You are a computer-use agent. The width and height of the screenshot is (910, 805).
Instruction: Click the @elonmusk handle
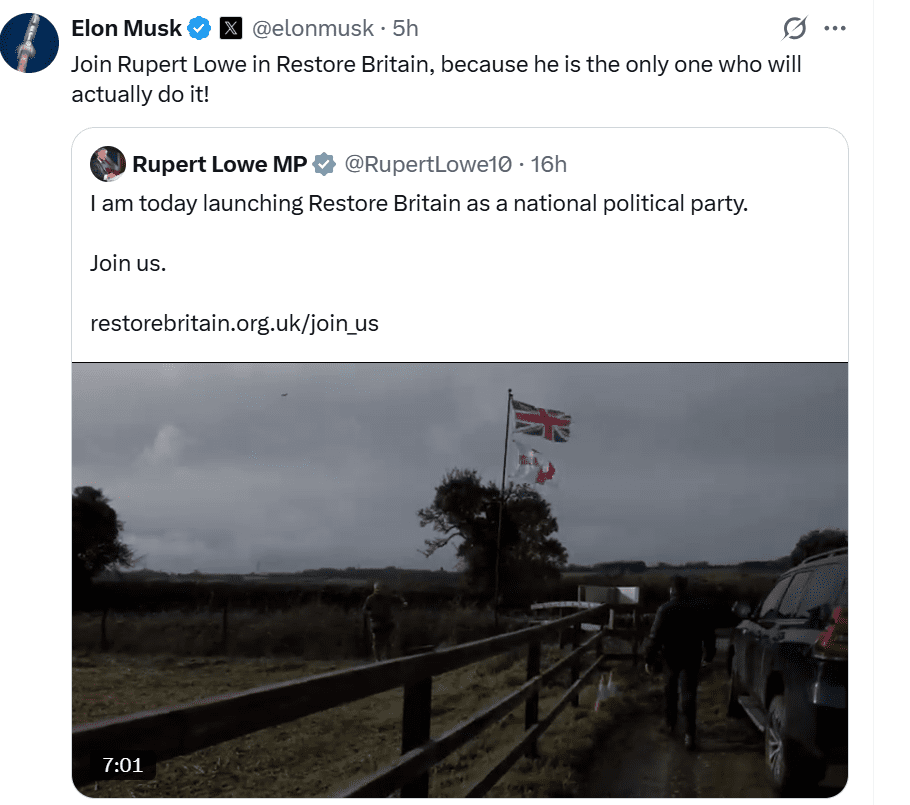[x=311, y=29]
